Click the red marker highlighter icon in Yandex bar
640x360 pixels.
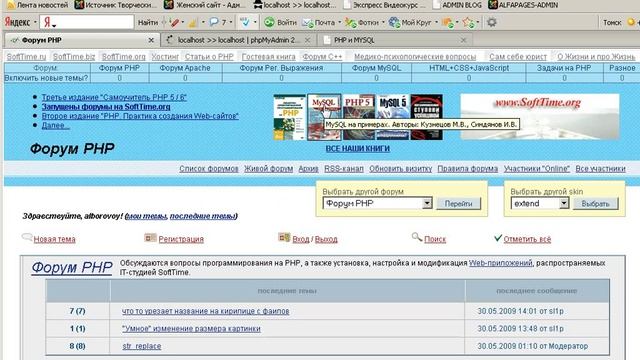(x=175, y=22)
